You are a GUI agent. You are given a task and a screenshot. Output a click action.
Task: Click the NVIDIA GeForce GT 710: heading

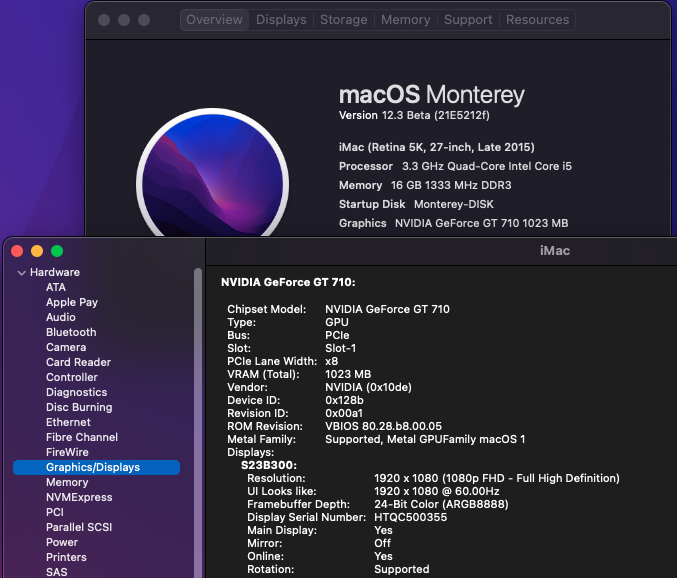(x=288, y=282)
